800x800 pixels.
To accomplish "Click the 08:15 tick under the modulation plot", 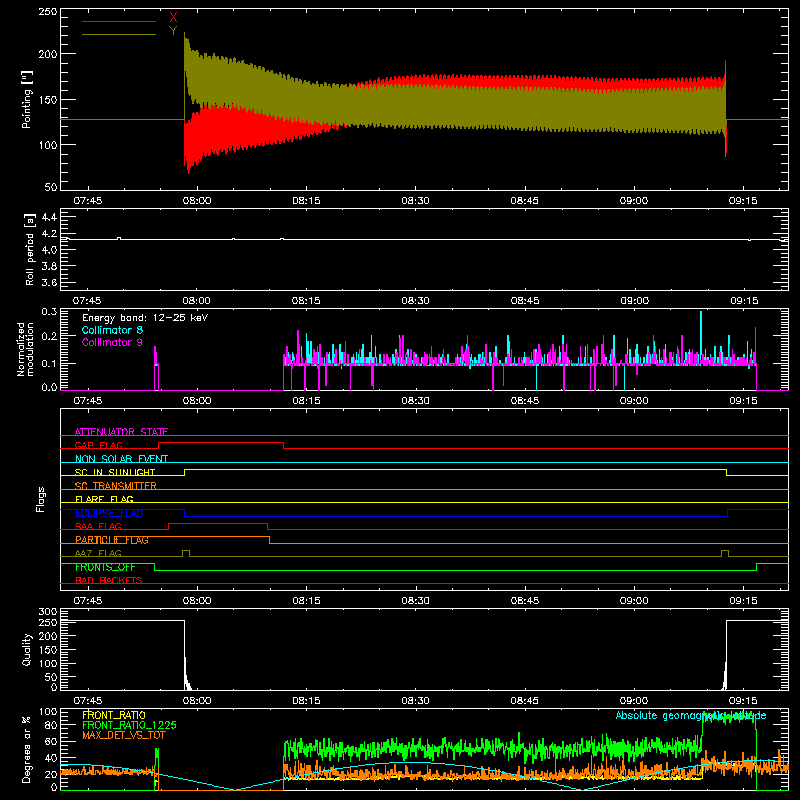I will click(306, 401).
